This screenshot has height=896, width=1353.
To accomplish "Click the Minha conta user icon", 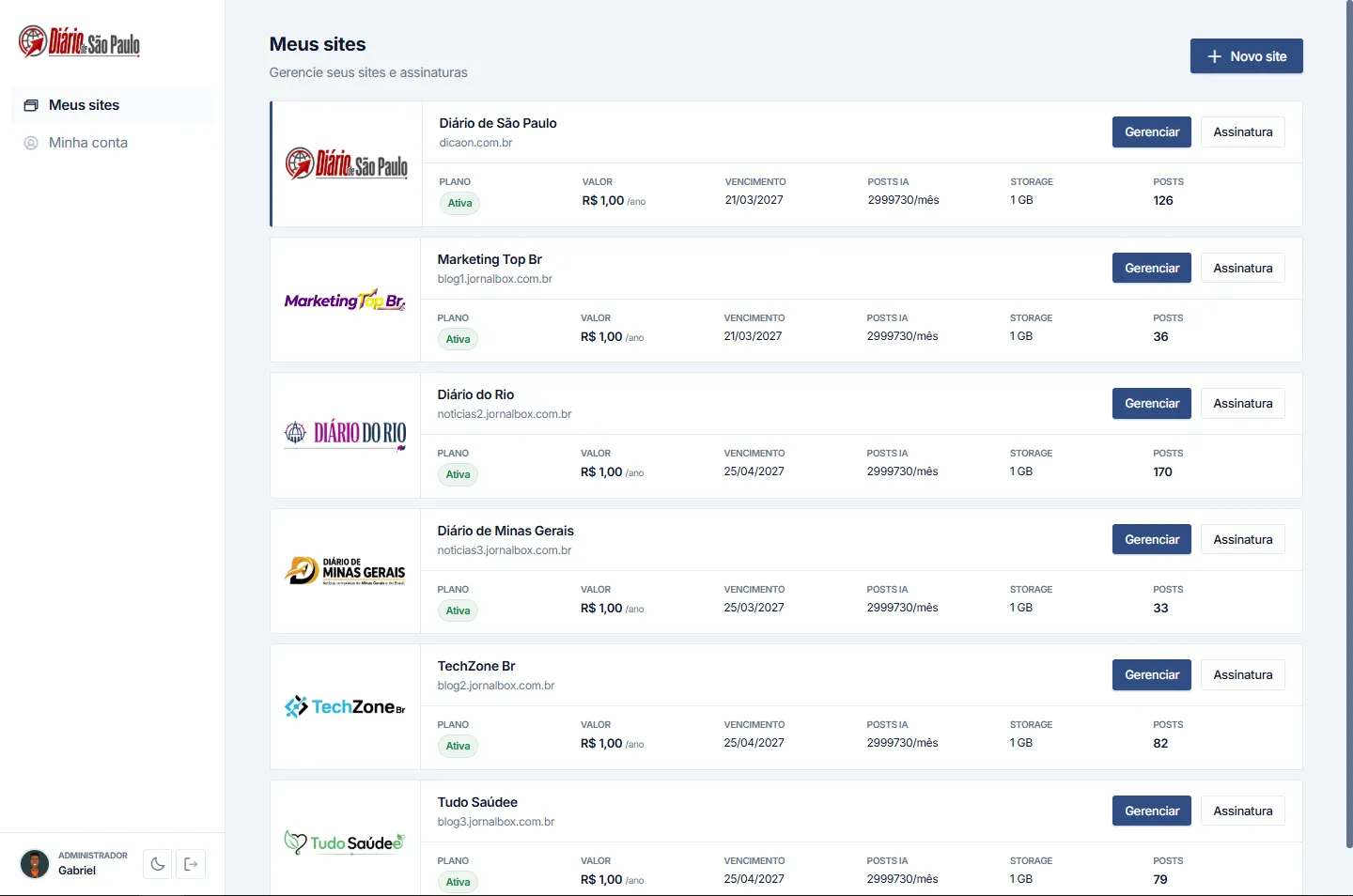I will coord(31,143).
